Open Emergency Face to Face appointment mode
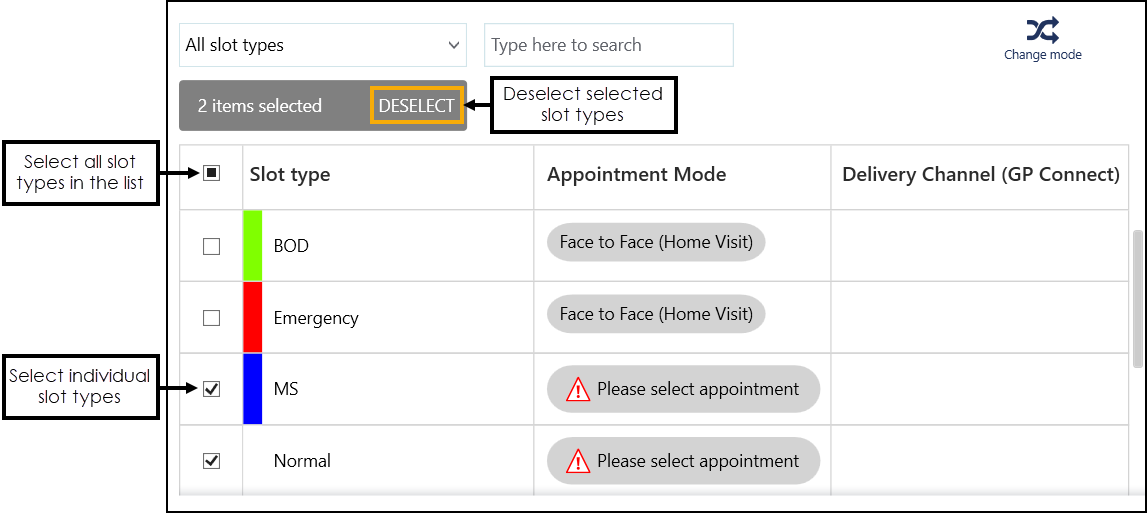This screenshot has height=513, width=1147. (x=656, y=314)
